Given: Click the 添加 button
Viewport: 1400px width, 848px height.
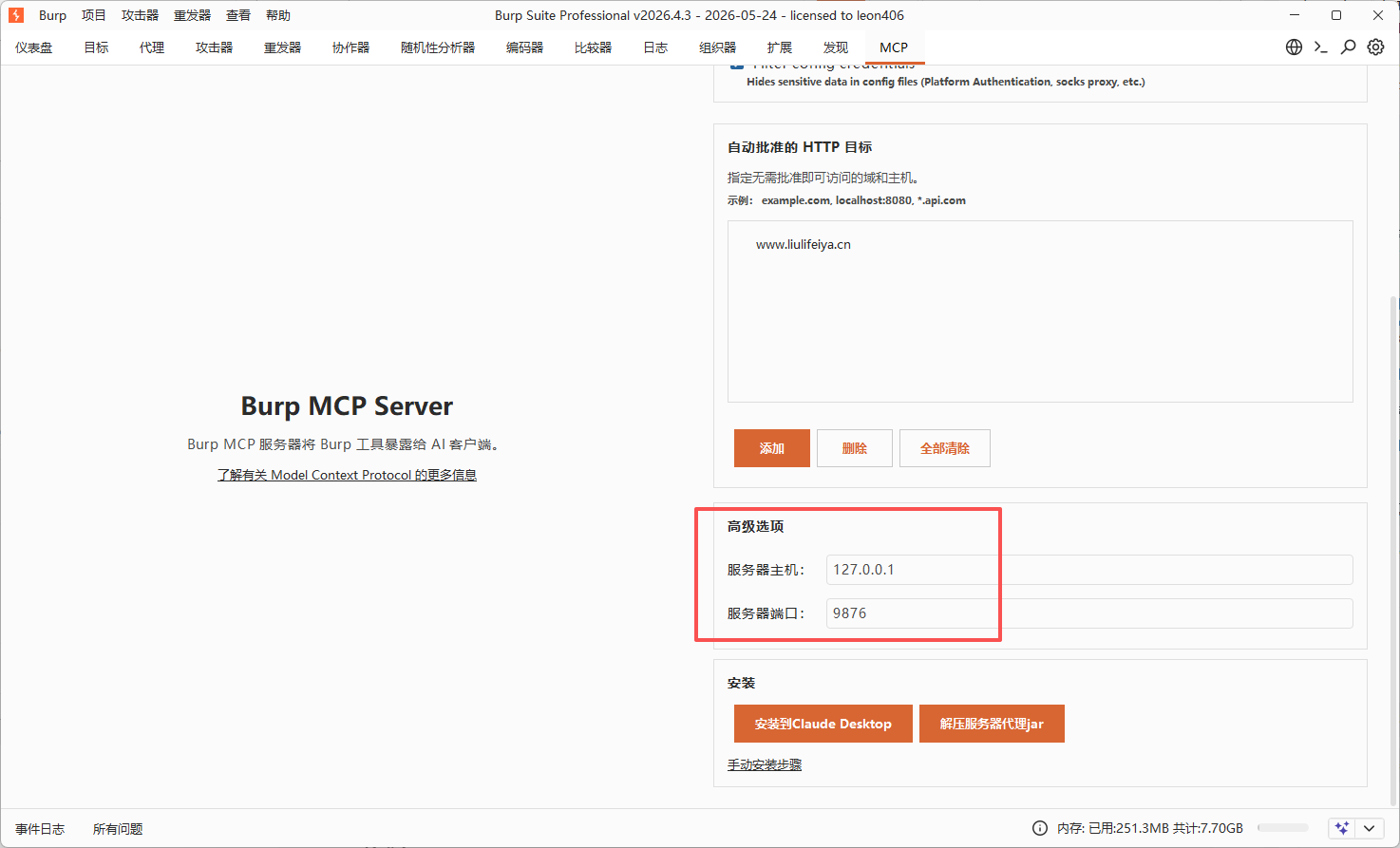Looking at the screenshot, I should click(x=772, y=448).
